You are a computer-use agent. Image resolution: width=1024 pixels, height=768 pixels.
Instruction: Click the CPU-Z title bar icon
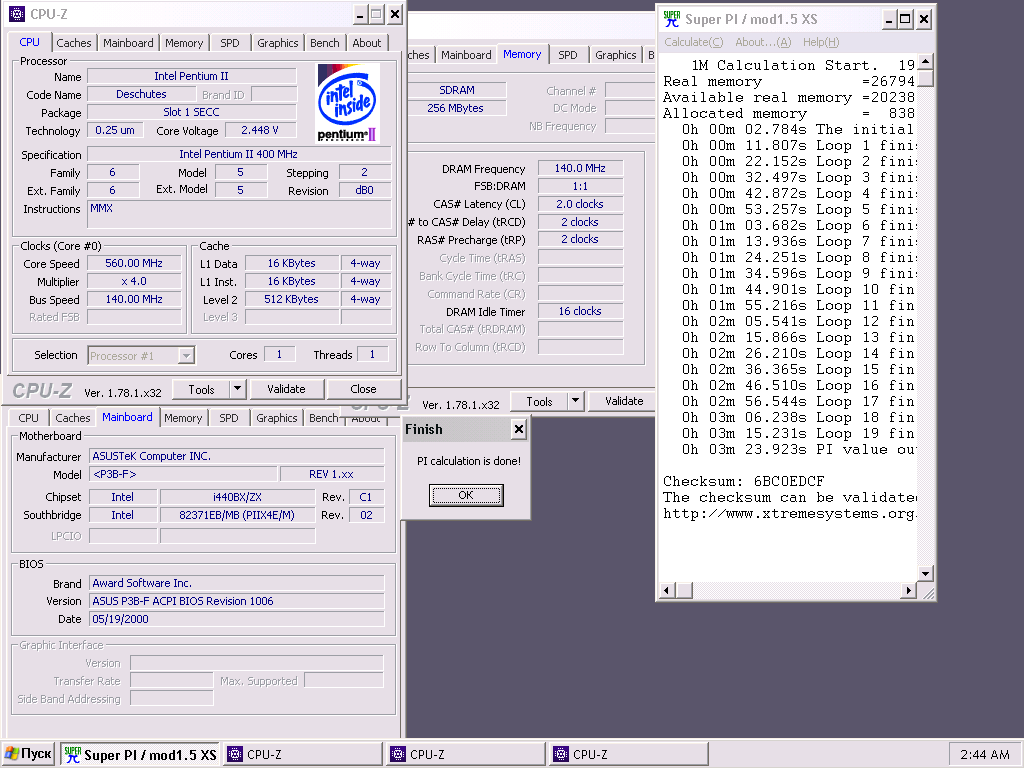[x=17, y=14]
